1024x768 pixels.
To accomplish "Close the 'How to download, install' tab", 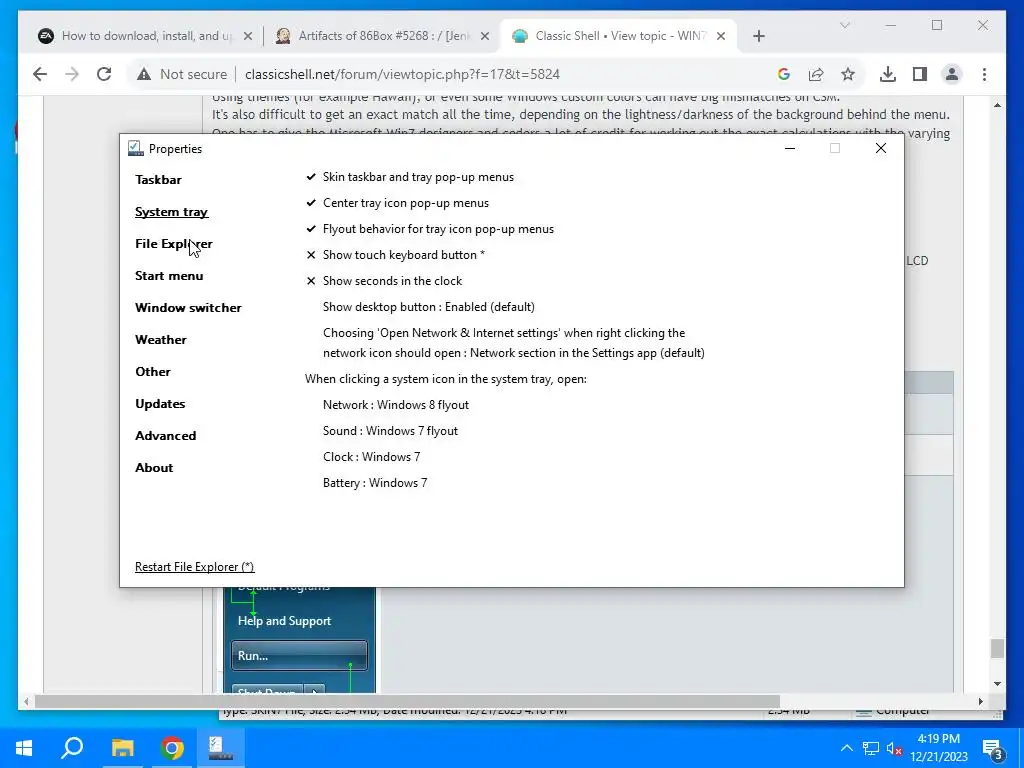I will pyautogui.click(x=248, y=37).
